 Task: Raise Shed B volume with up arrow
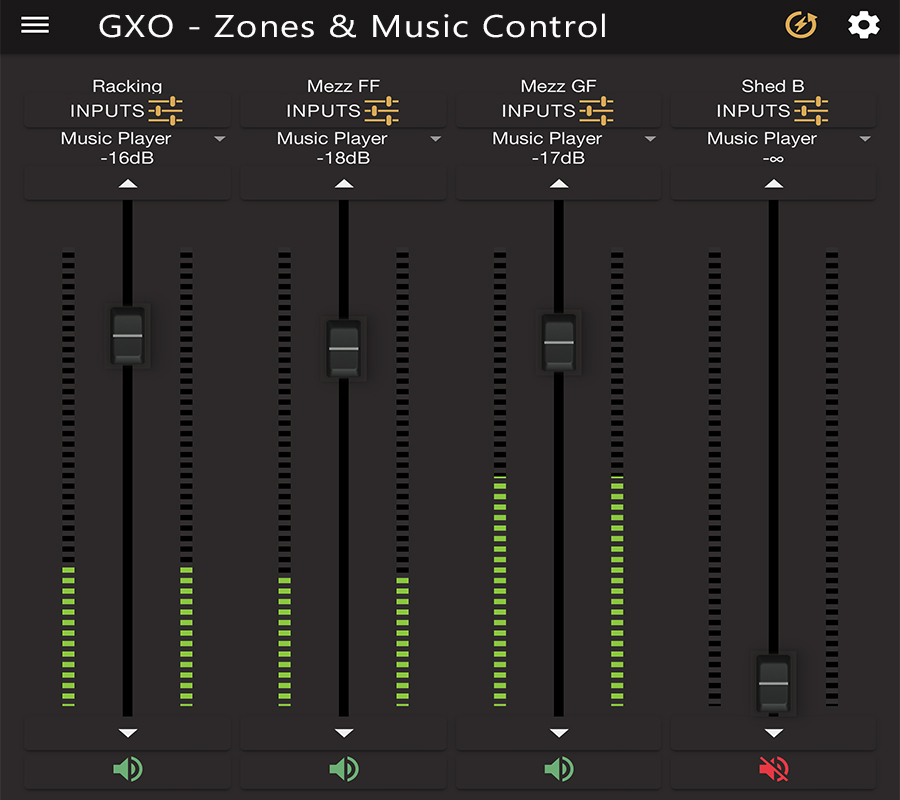(x=774, y=184)
